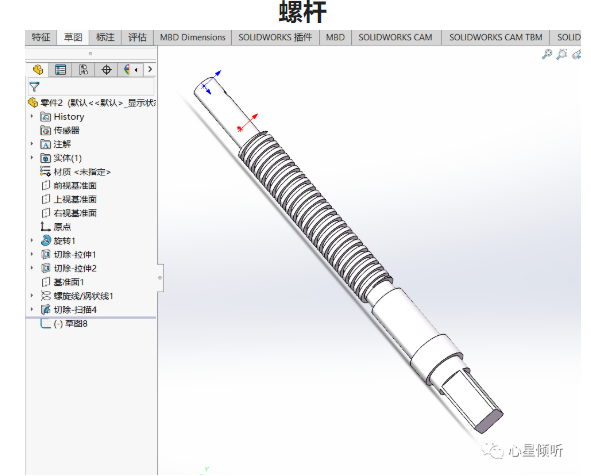
Task: Expand the 螺旋线/涡状线1 node
Action: (x=32, y=295)
